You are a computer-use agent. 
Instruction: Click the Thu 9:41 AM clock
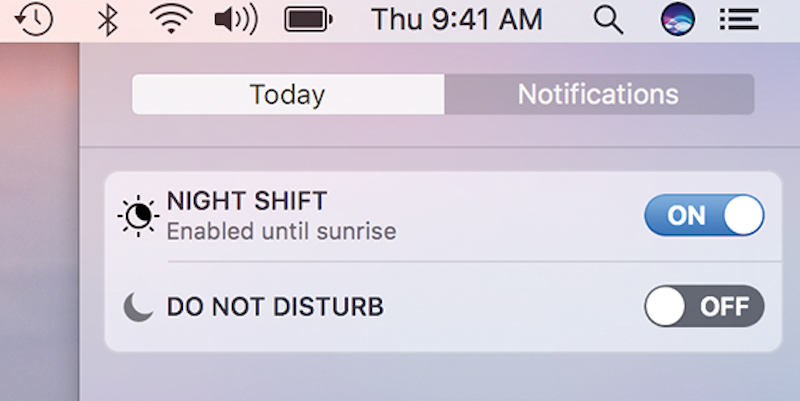coord(456,19)
